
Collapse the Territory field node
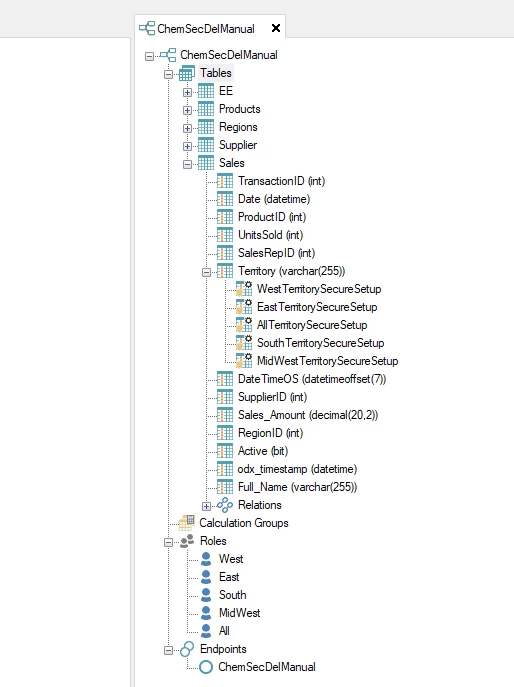tap(206, 272)
